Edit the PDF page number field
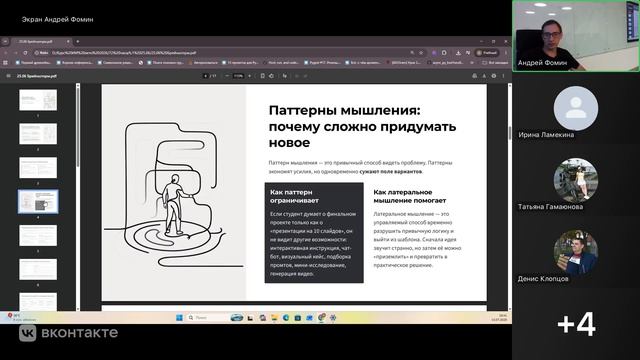Viewport: 640px width, 360px height. coord(205,76)
